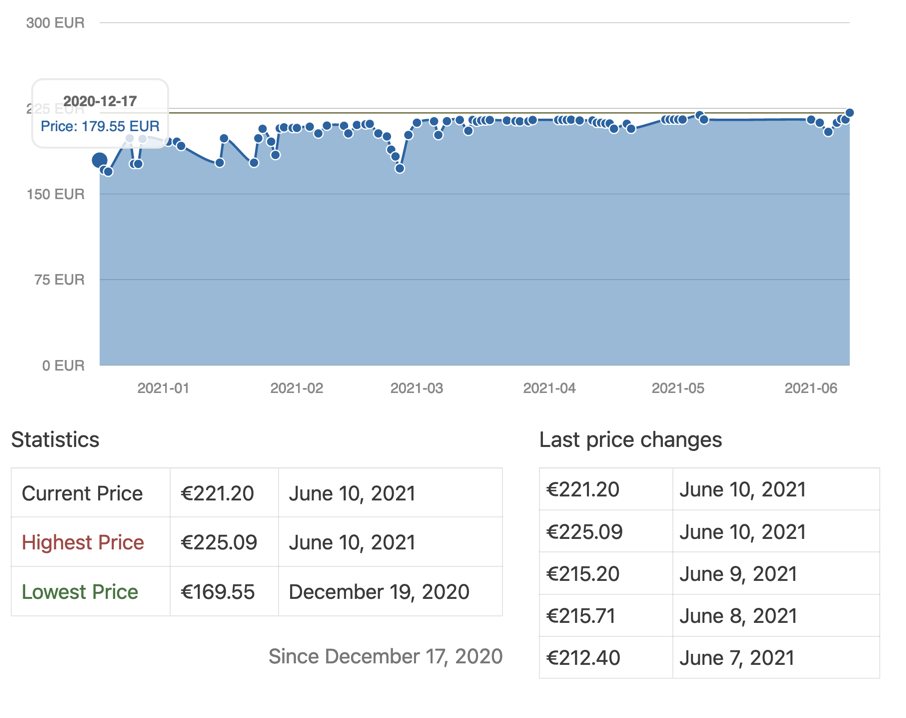Click the 75 EUR axis label
This screenshot has width=906, height=718.
[60, 280]
